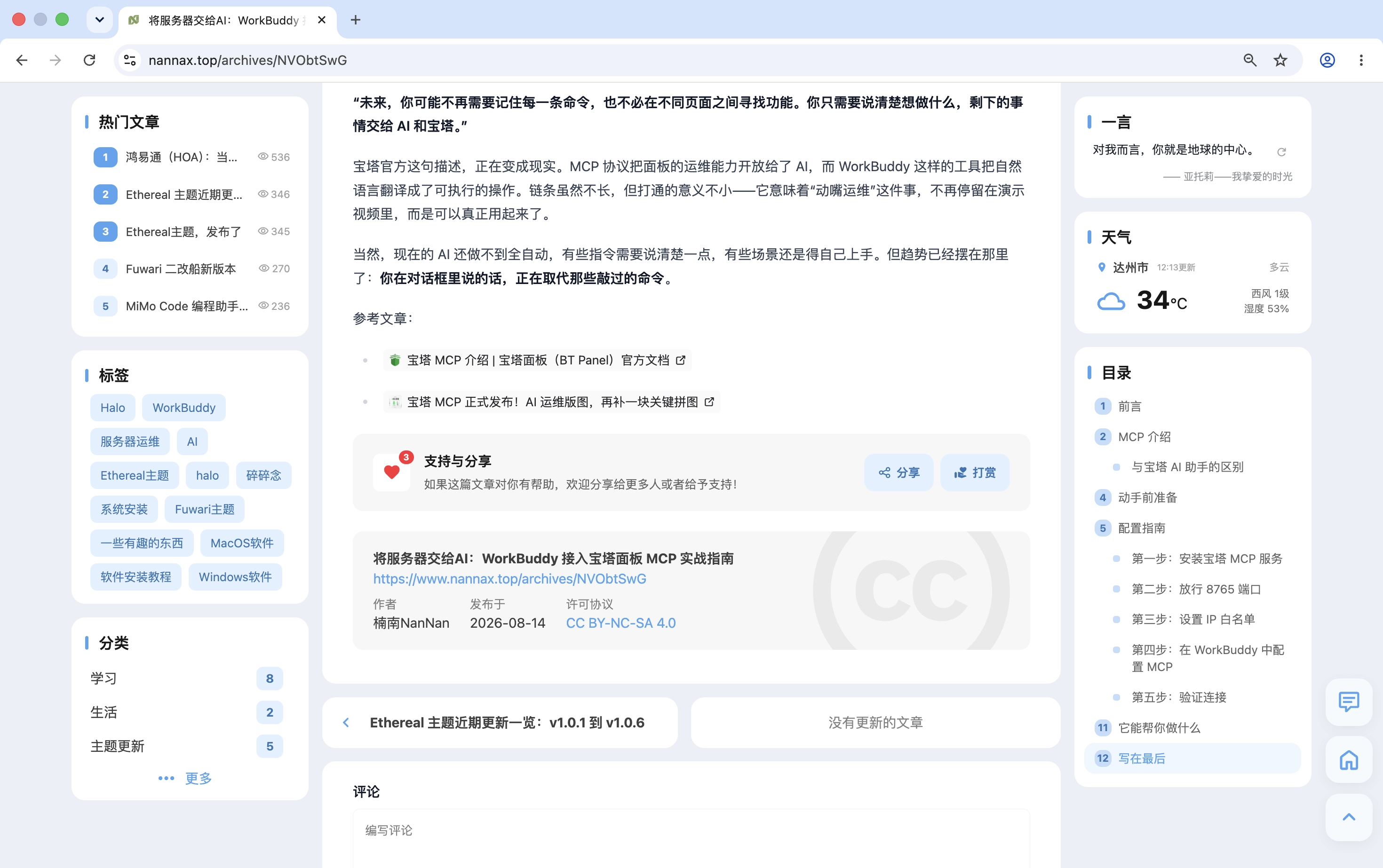This screenshot has height=868, width=1383.
Task: Select the 系统安装 tag
Action: 124,509
